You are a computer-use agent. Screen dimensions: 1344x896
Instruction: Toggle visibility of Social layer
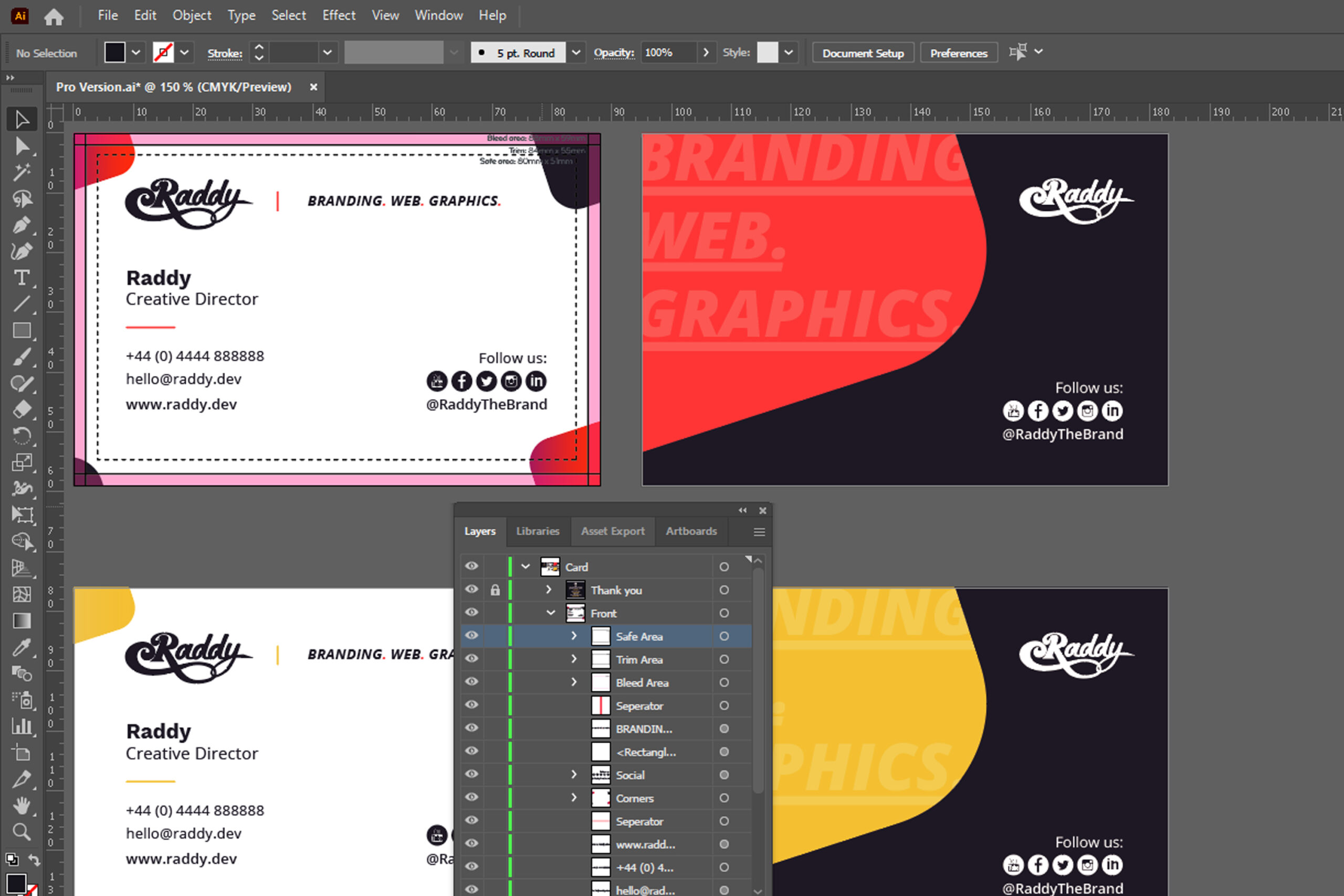coord(471,774)
